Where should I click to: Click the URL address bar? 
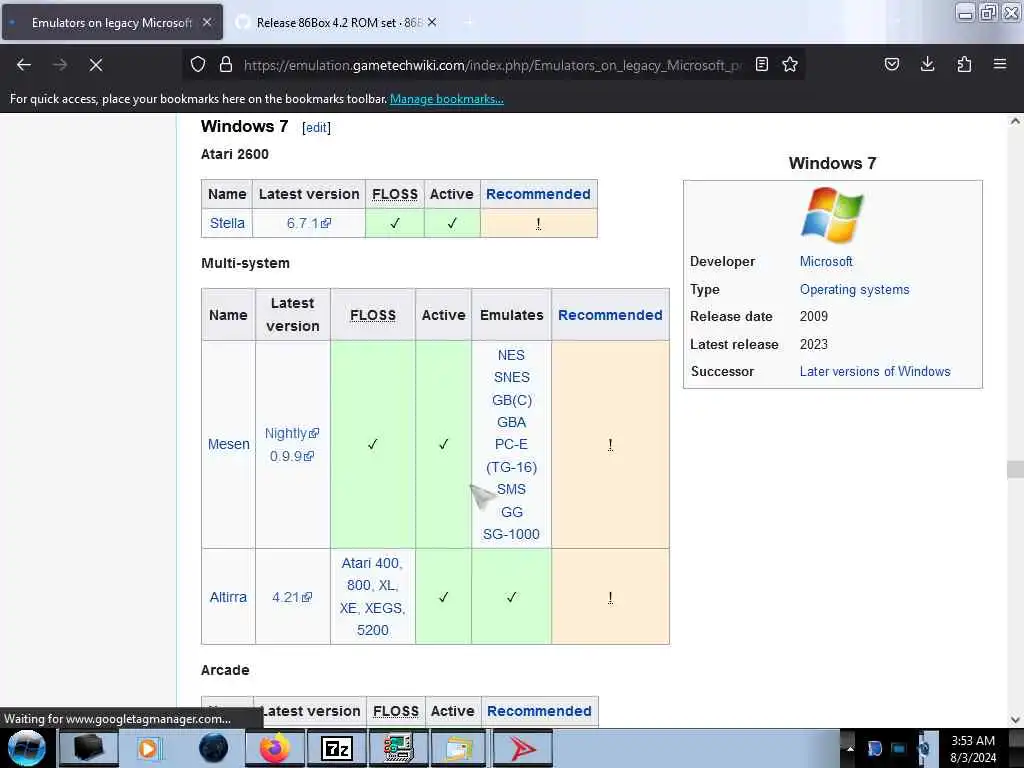point(491,65)
